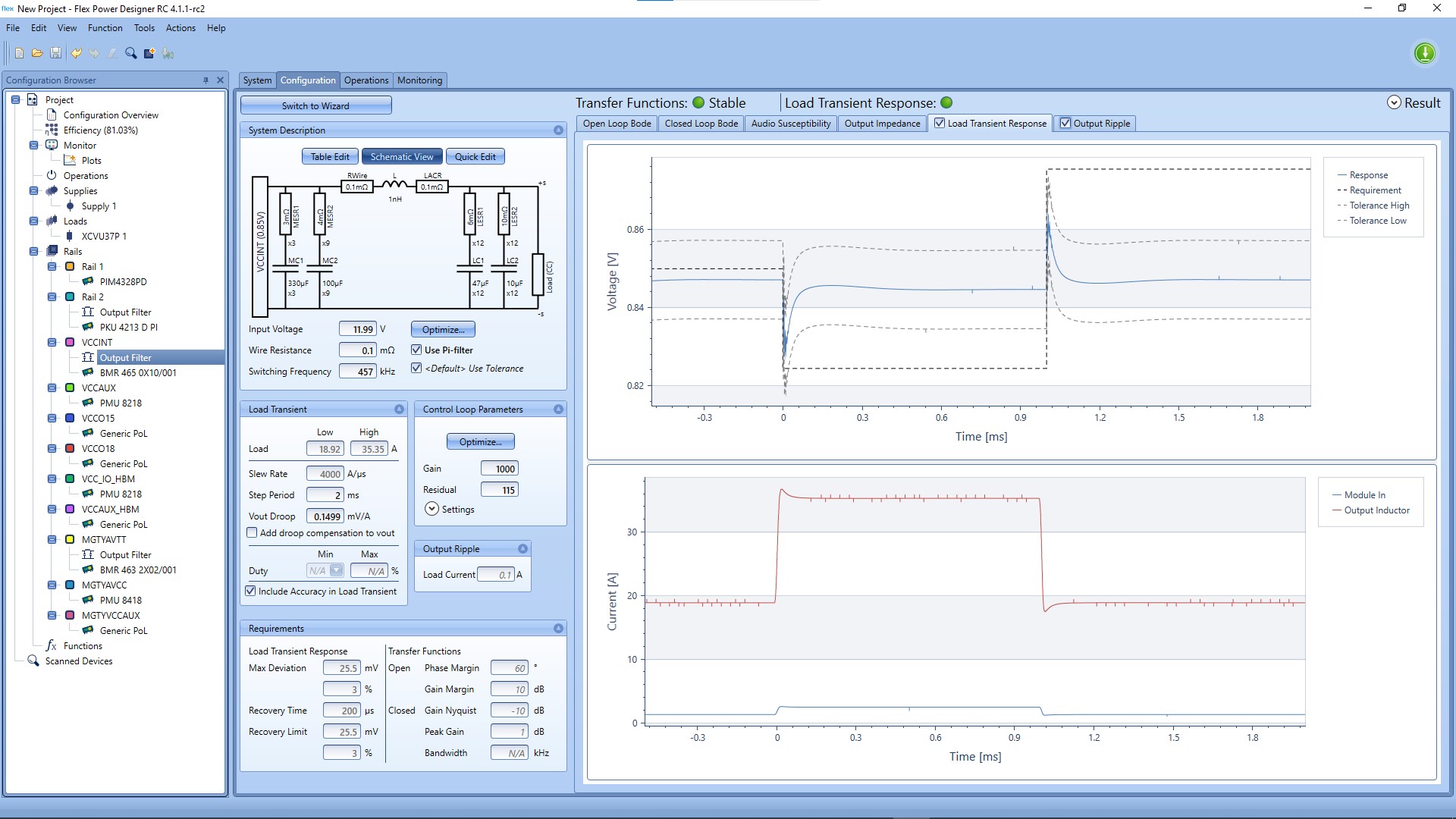Enable Add droop compensation to vout
The height and width of the screenshot is (819, 1456).
(252, 533)
